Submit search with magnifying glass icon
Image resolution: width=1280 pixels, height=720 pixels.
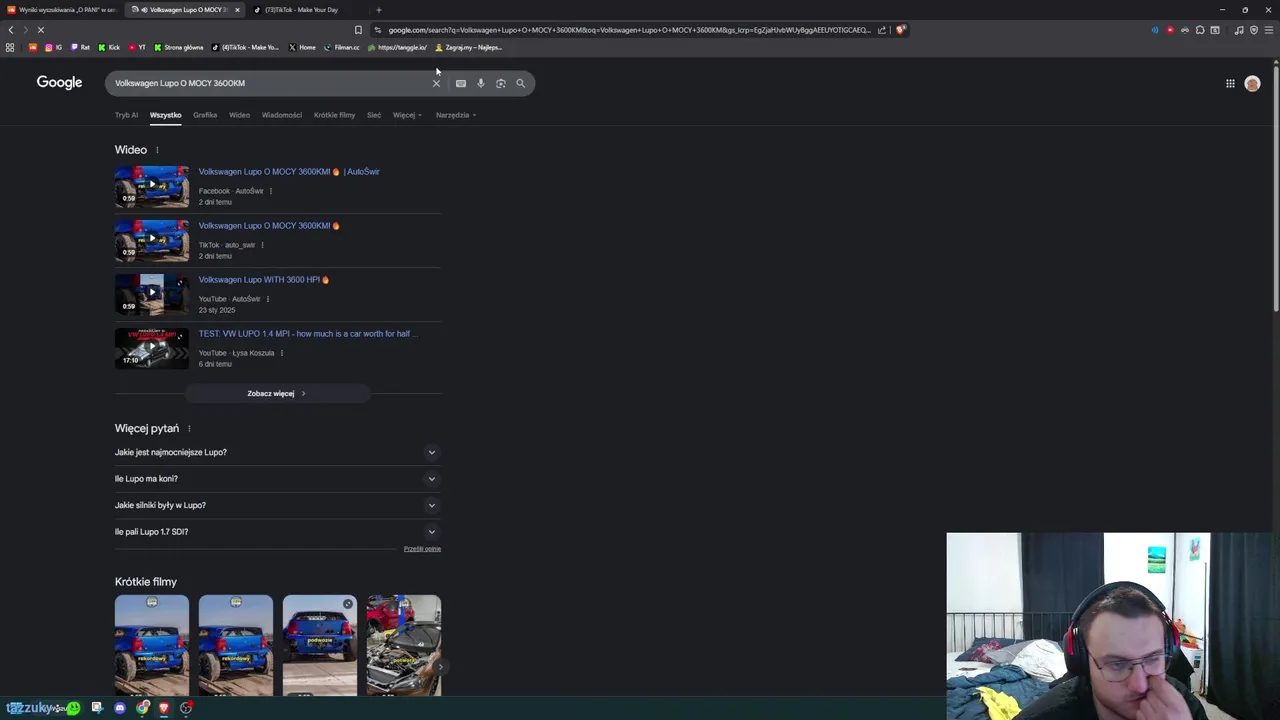click(520, 83)
